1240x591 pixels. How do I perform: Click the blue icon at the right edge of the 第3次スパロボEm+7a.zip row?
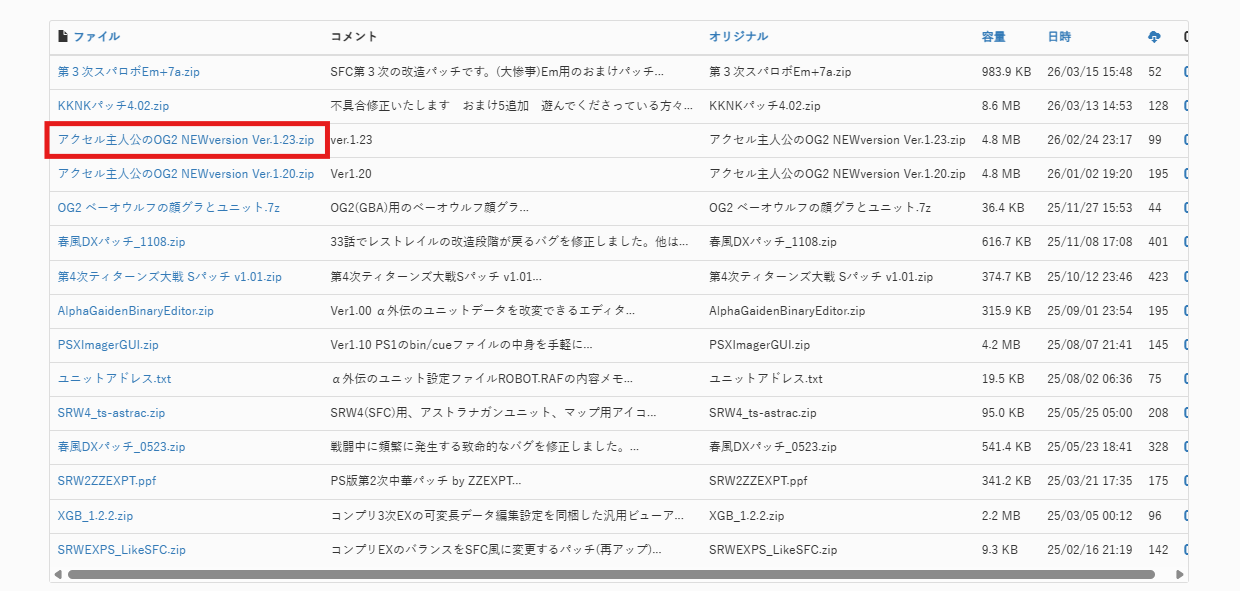tap(1185, 71)
